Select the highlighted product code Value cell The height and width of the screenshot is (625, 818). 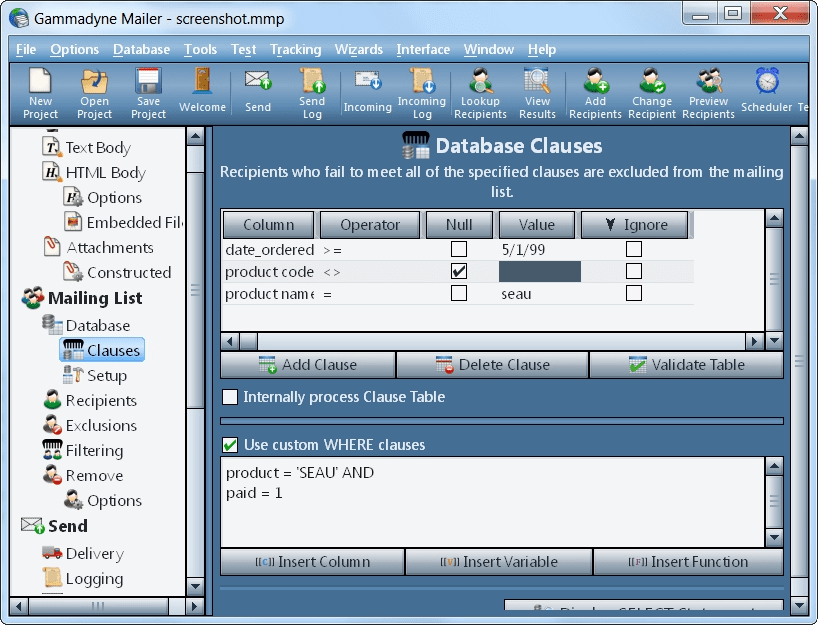[x=540, y=272]
